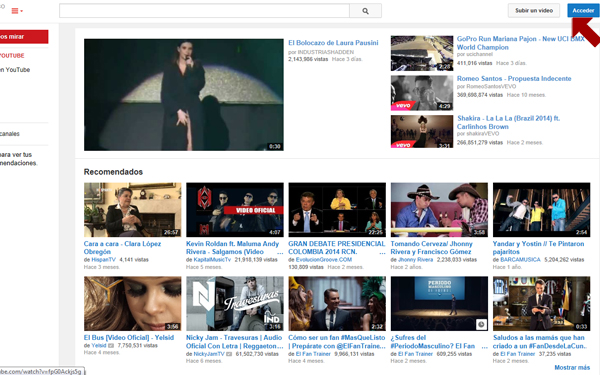Open the KapitalMusicTv channel link

click(212, 259)
